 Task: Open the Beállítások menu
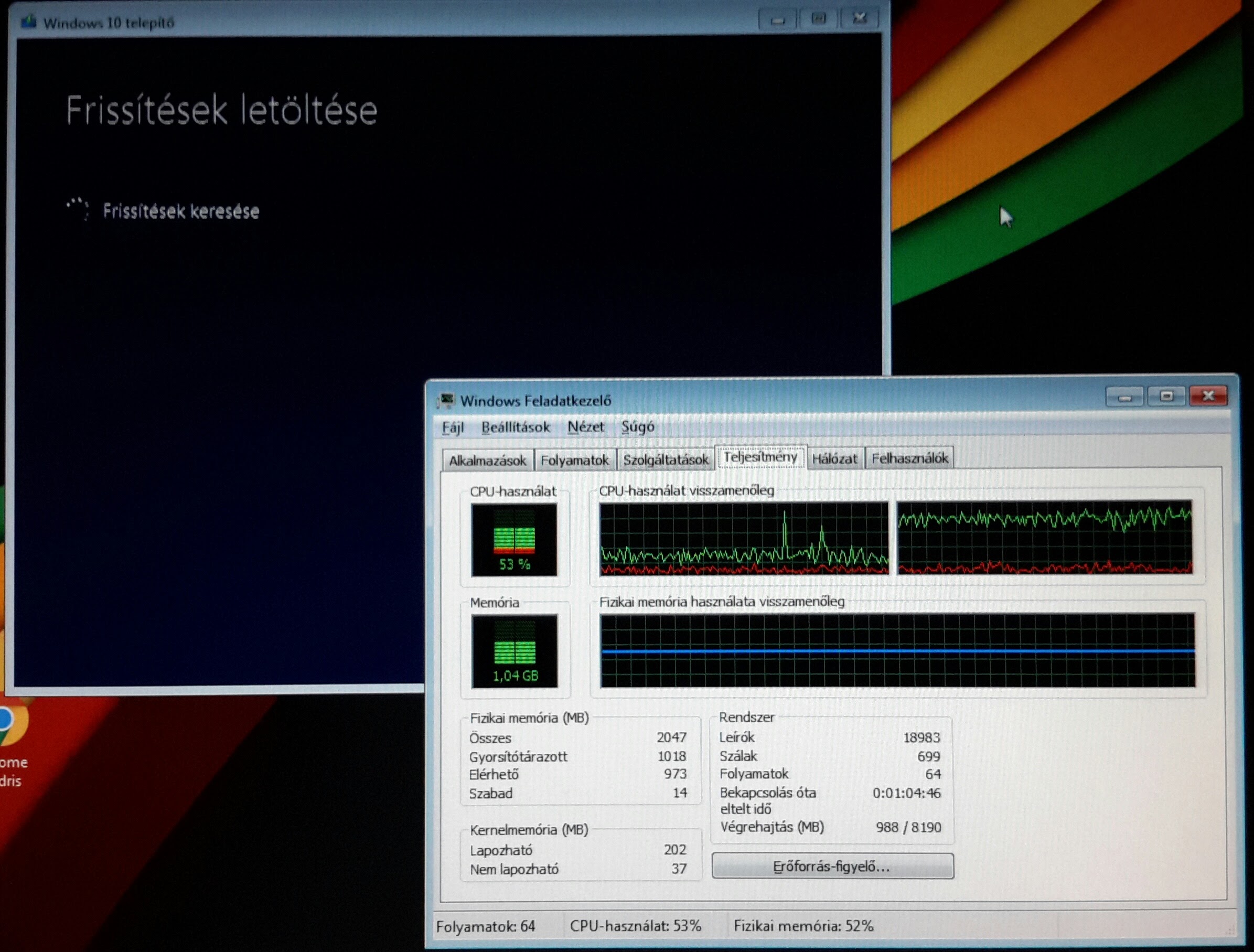[x=516, y=427]
